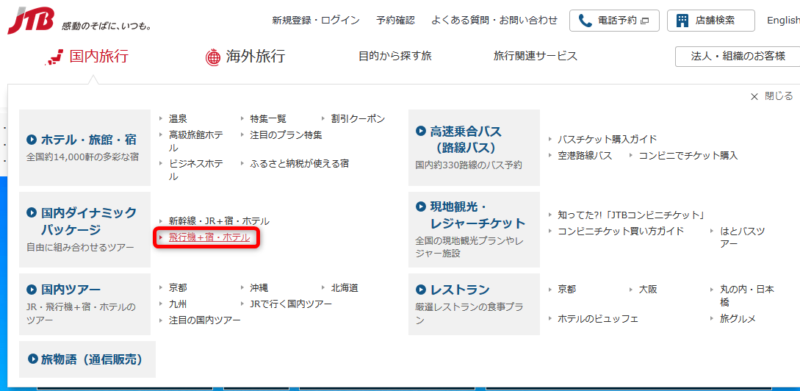Open the 旅行関連サービス menu

pos(535,56)
